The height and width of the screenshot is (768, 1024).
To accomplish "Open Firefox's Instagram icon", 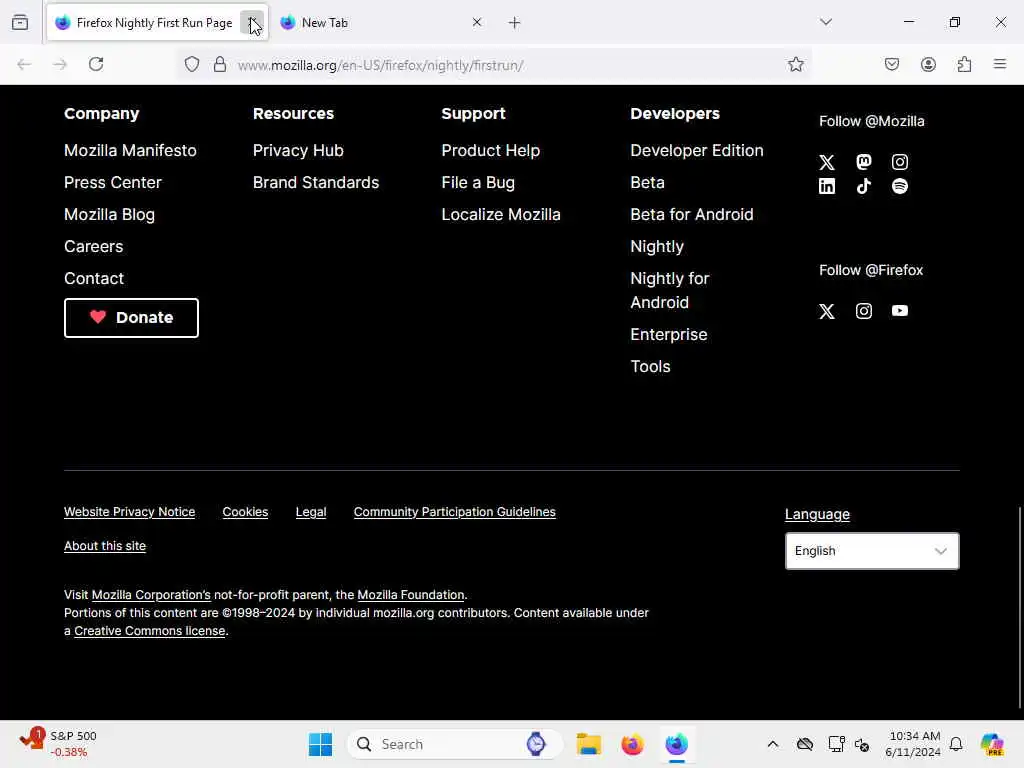I will pos(863,311).
